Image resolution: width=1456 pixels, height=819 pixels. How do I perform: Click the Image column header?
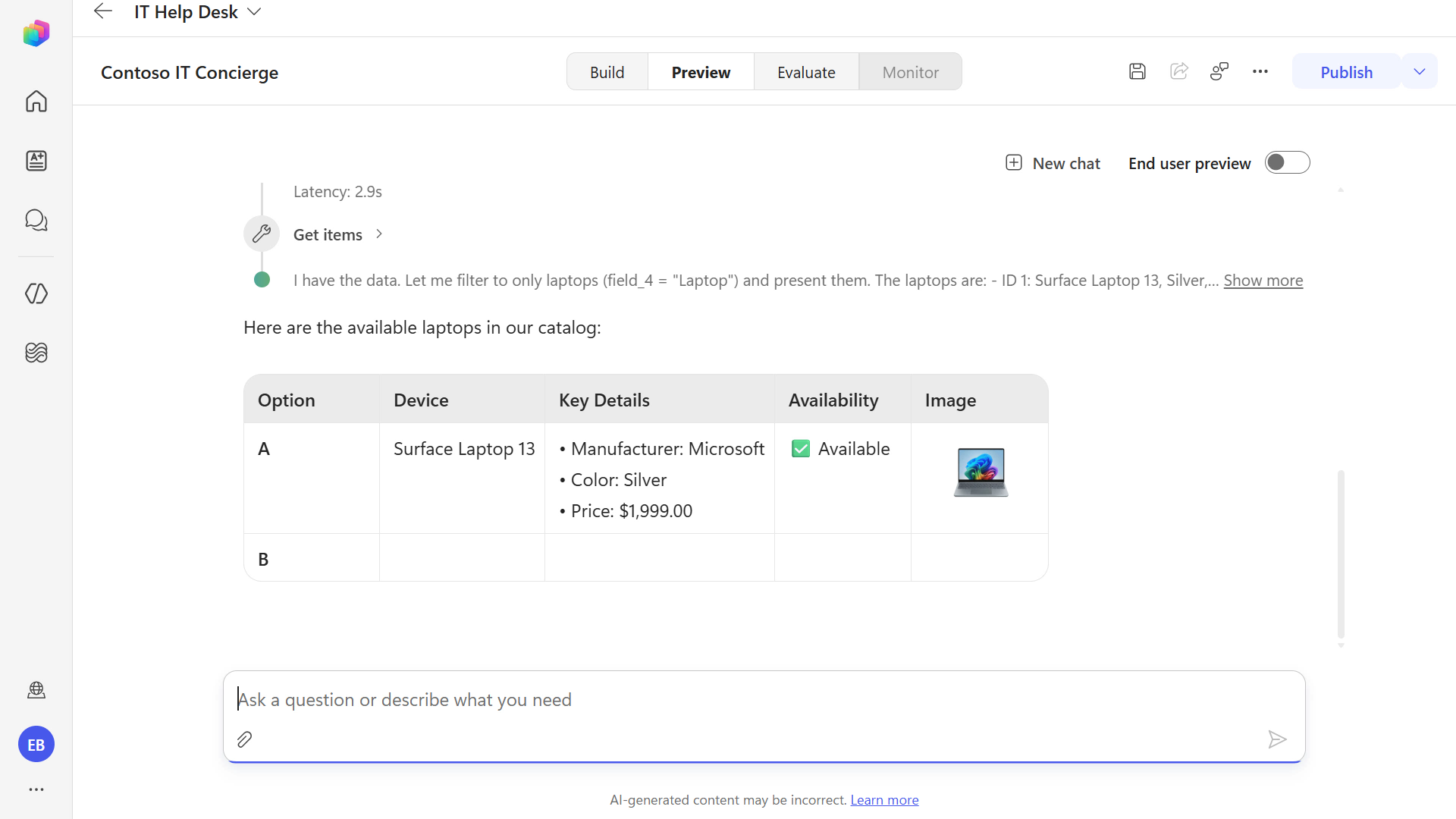[x=950, y=400]
